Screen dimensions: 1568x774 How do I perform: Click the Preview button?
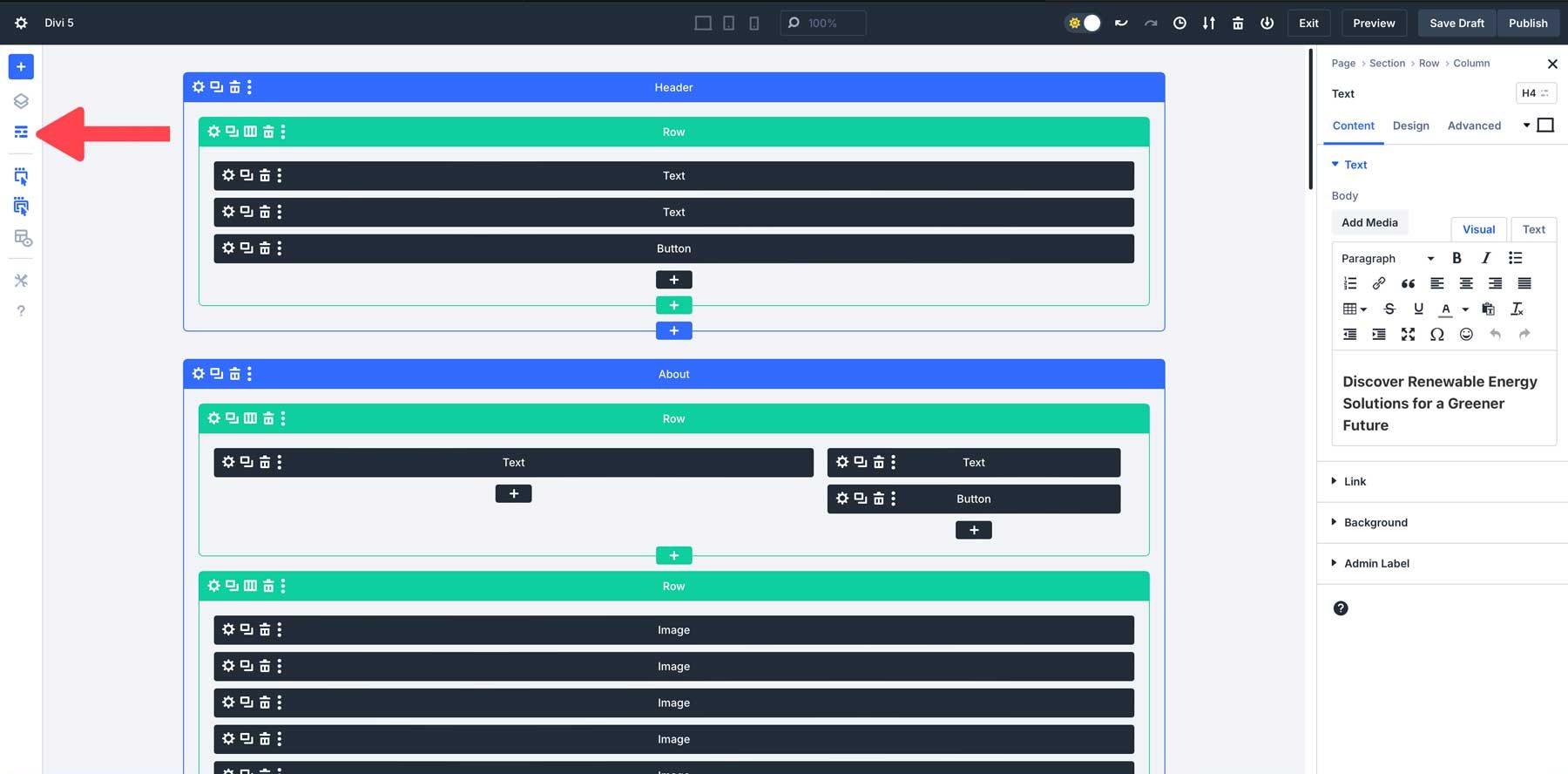tap(1374, 23)
